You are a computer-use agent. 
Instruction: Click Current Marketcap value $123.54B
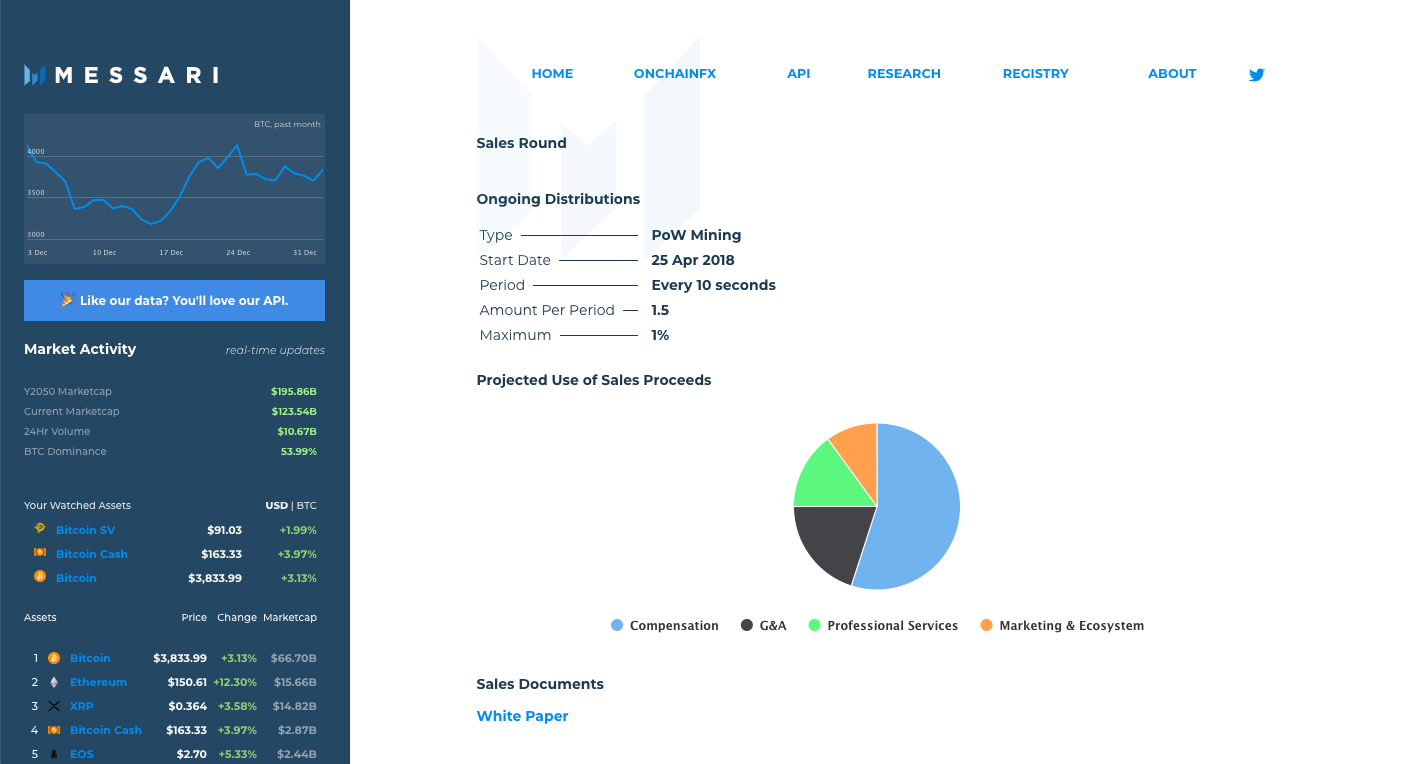point(294,412)
